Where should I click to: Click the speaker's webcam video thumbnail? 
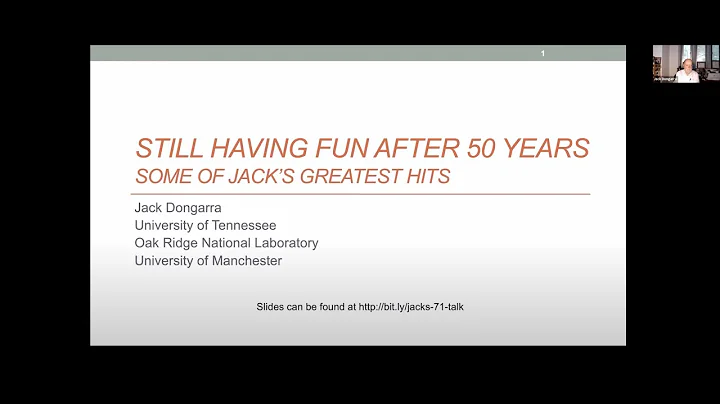click(x=686, y=64)
